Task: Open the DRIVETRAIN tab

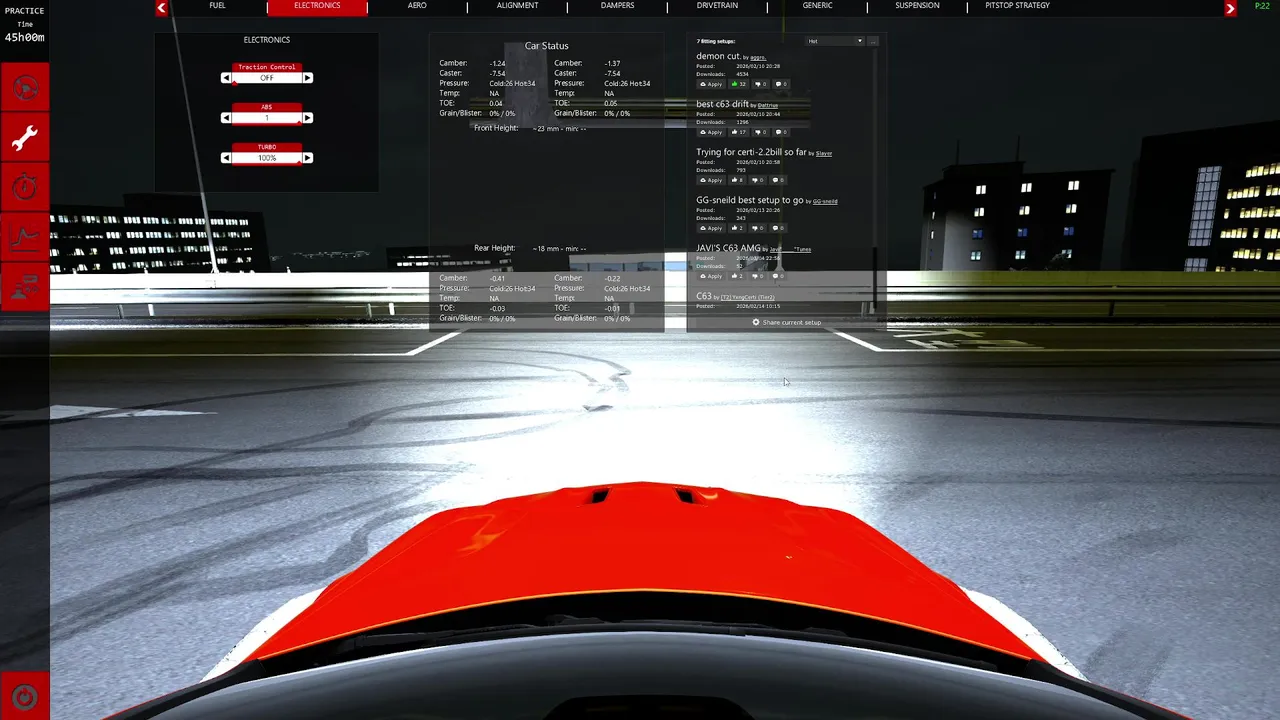Action: (717, 6)
